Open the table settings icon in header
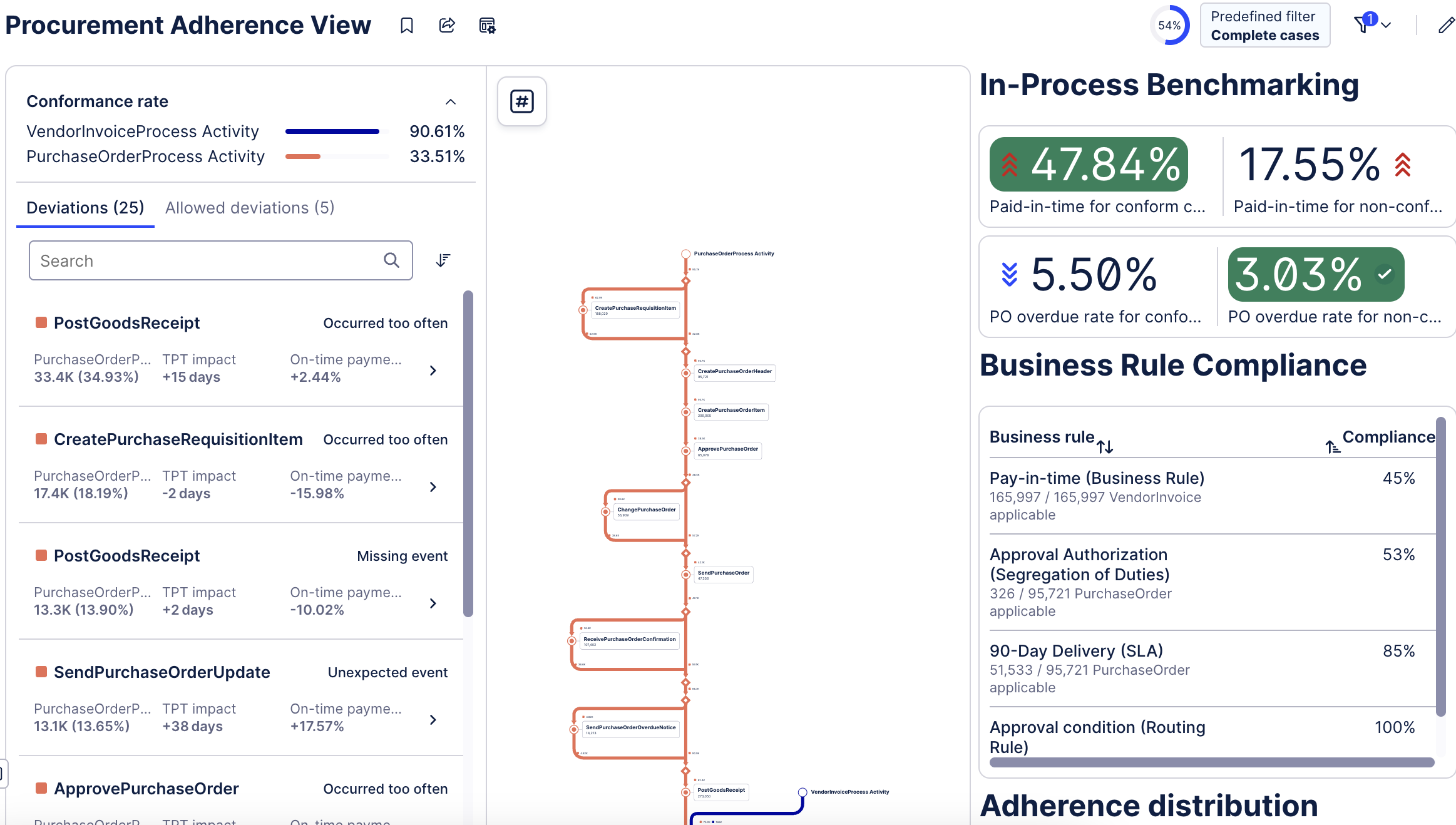Viewport: 1456px width, 825px height. click(487, 26)
